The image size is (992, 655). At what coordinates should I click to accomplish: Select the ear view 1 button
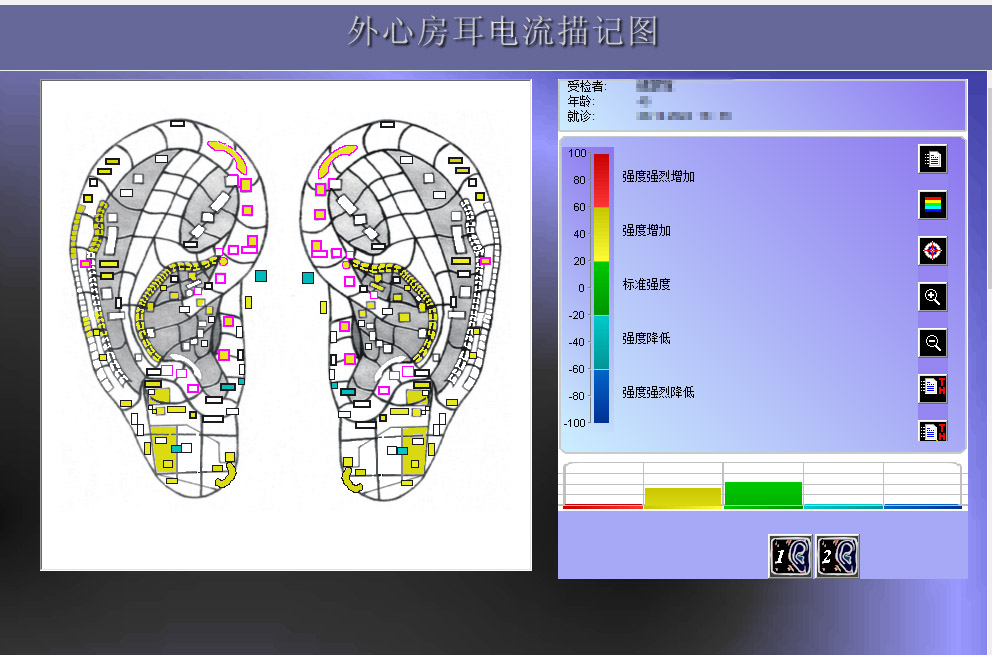pyautogui.click(x=790, y=556)
